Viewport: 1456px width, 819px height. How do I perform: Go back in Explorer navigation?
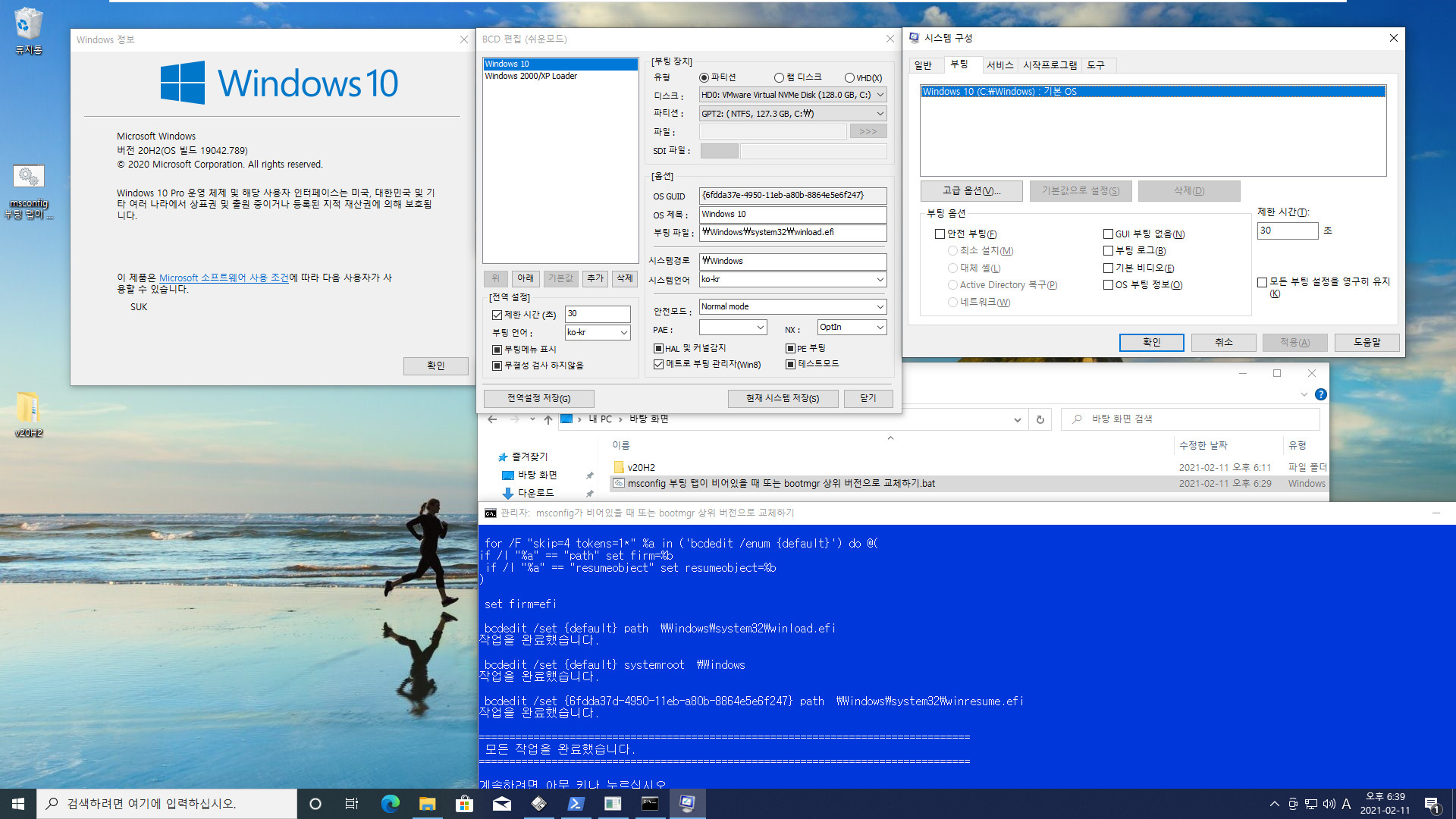492,419
